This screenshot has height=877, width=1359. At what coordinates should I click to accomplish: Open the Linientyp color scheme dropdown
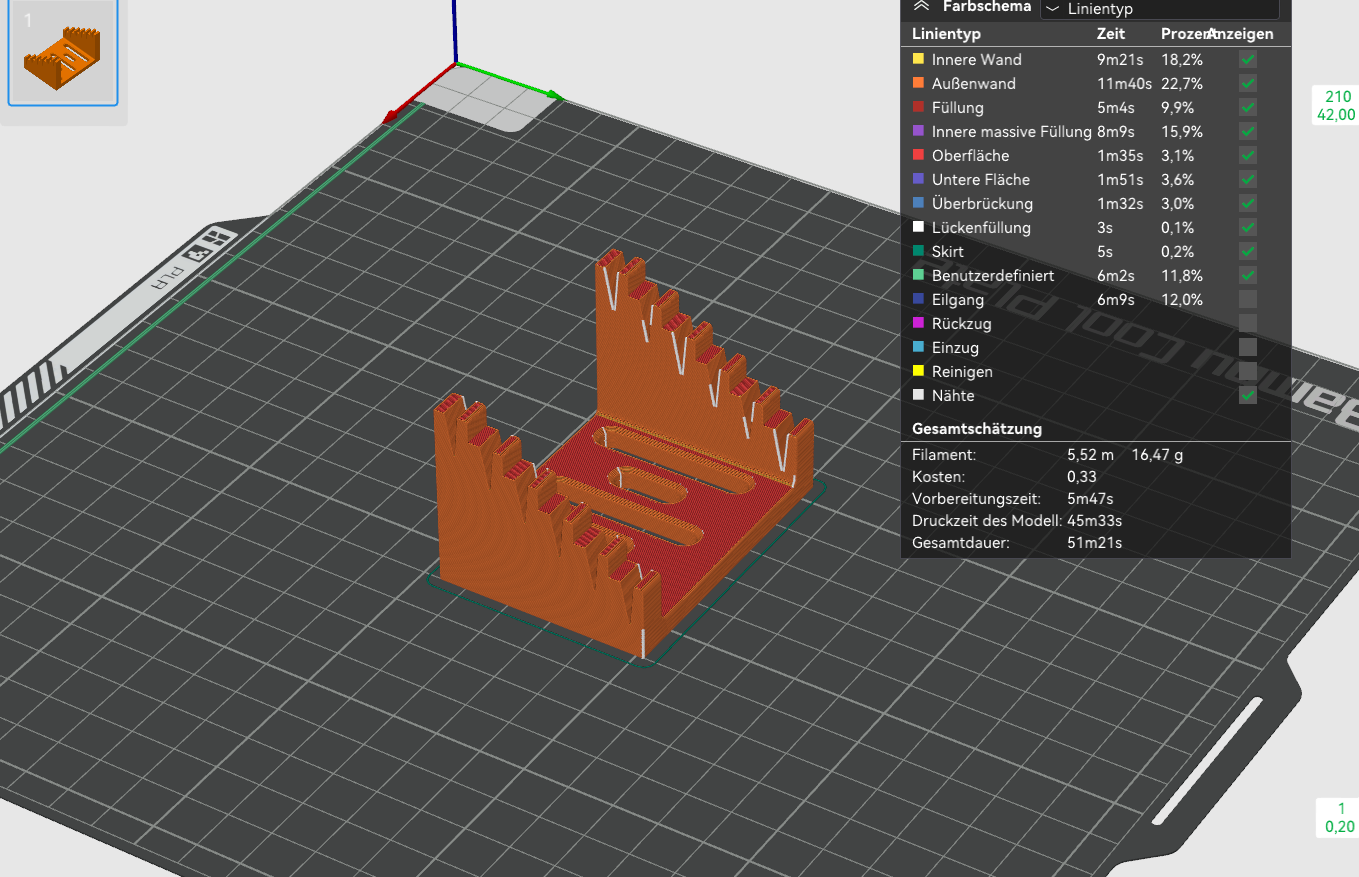click(1160, 8)
